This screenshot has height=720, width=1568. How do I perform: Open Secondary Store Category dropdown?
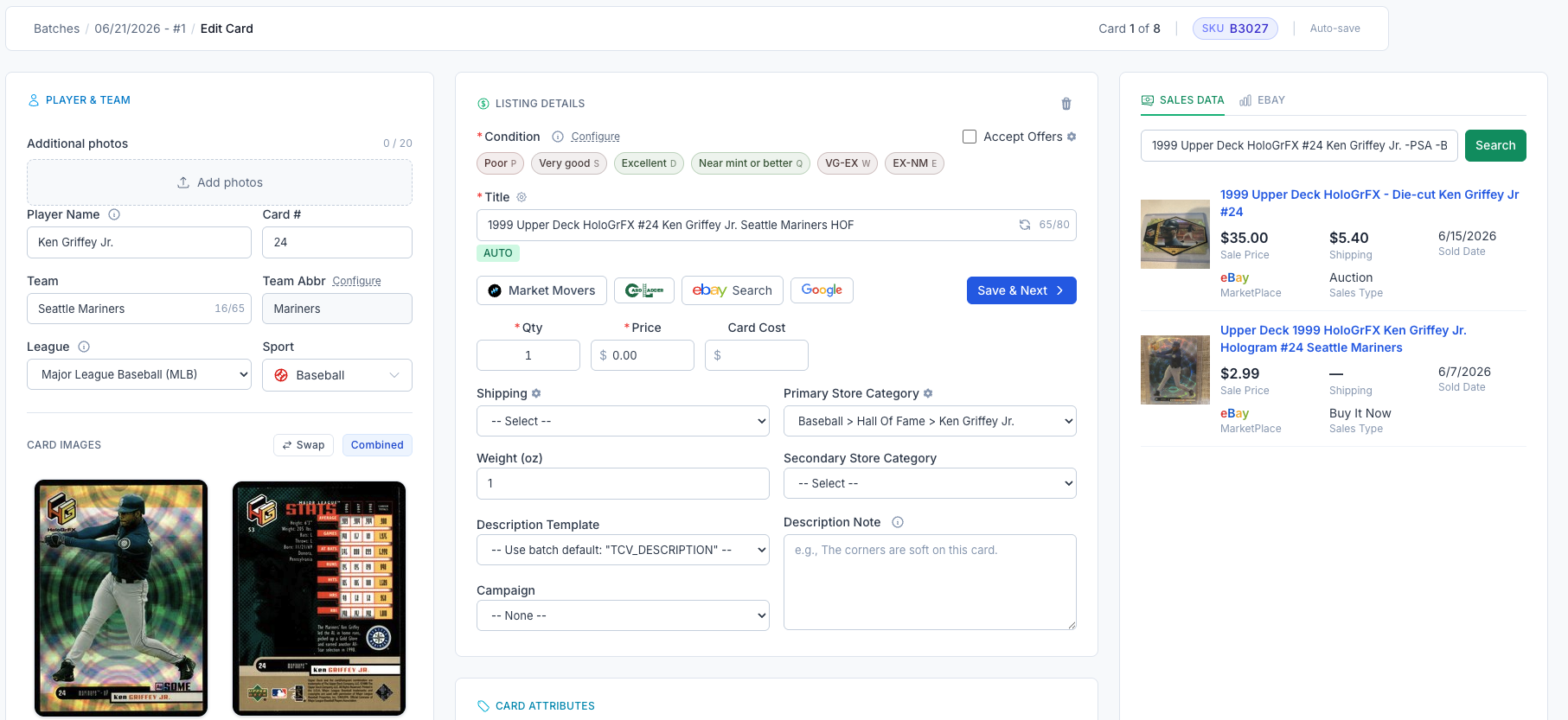pyautogui.click(x=930, y=483)
